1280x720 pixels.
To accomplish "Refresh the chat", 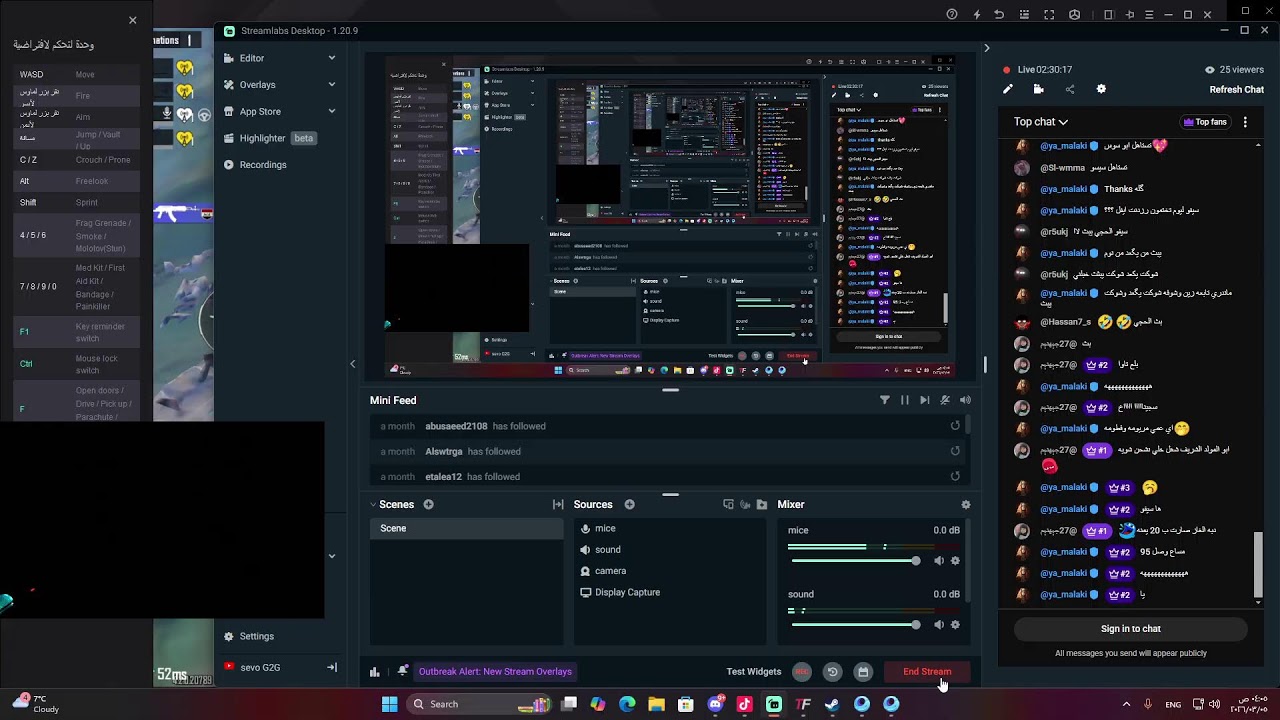I will tap(1236, 90).
